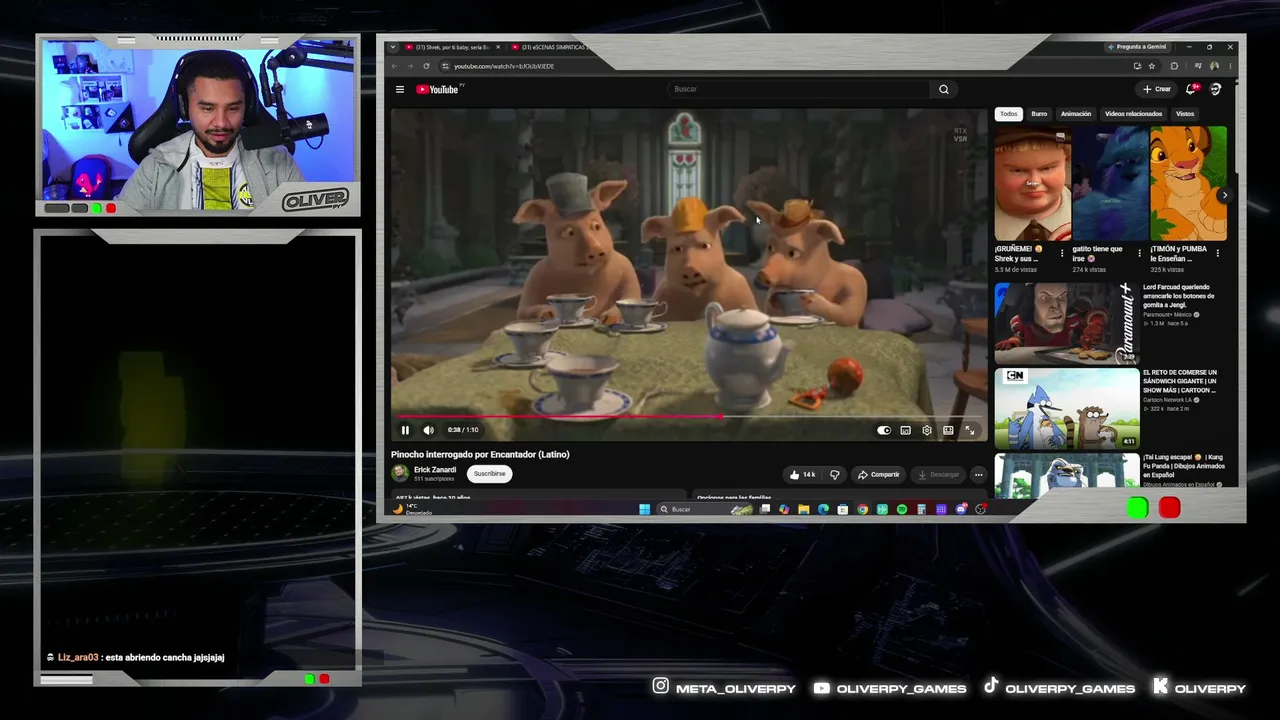Viewport: 1280px width, 720px height.
Task: Enter fullscreen video mode
Action: [969, 430]
